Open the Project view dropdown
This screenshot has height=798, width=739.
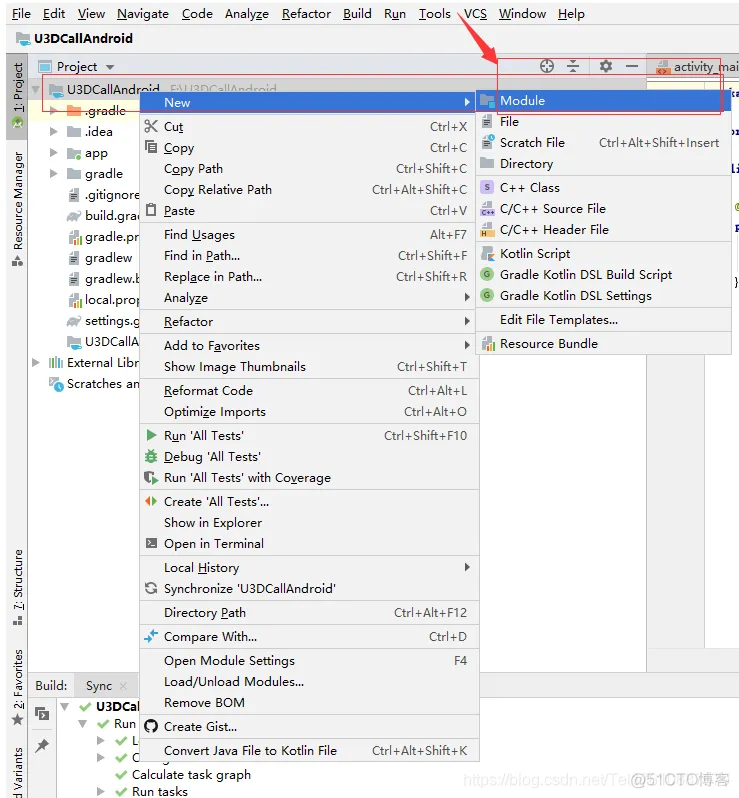tap(110, 67)
